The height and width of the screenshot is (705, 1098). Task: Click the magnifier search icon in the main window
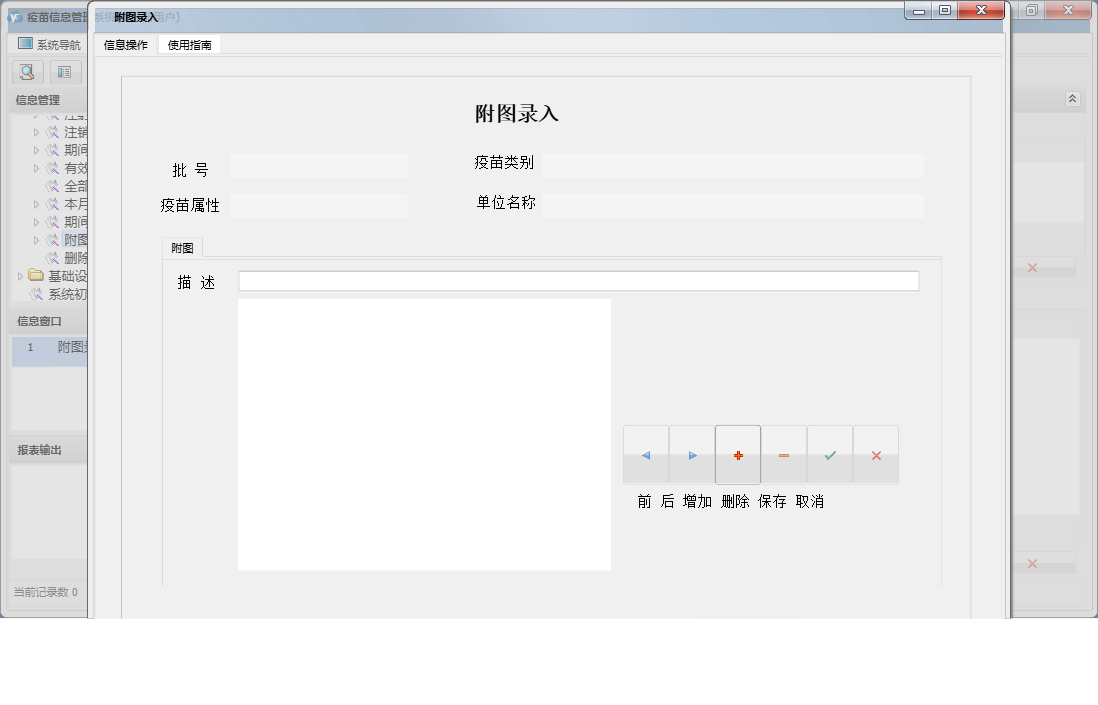tap(27, 72)
